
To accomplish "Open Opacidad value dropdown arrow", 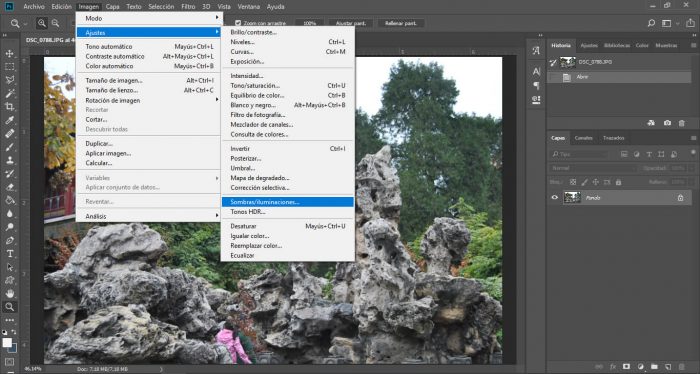I will 692,168.
